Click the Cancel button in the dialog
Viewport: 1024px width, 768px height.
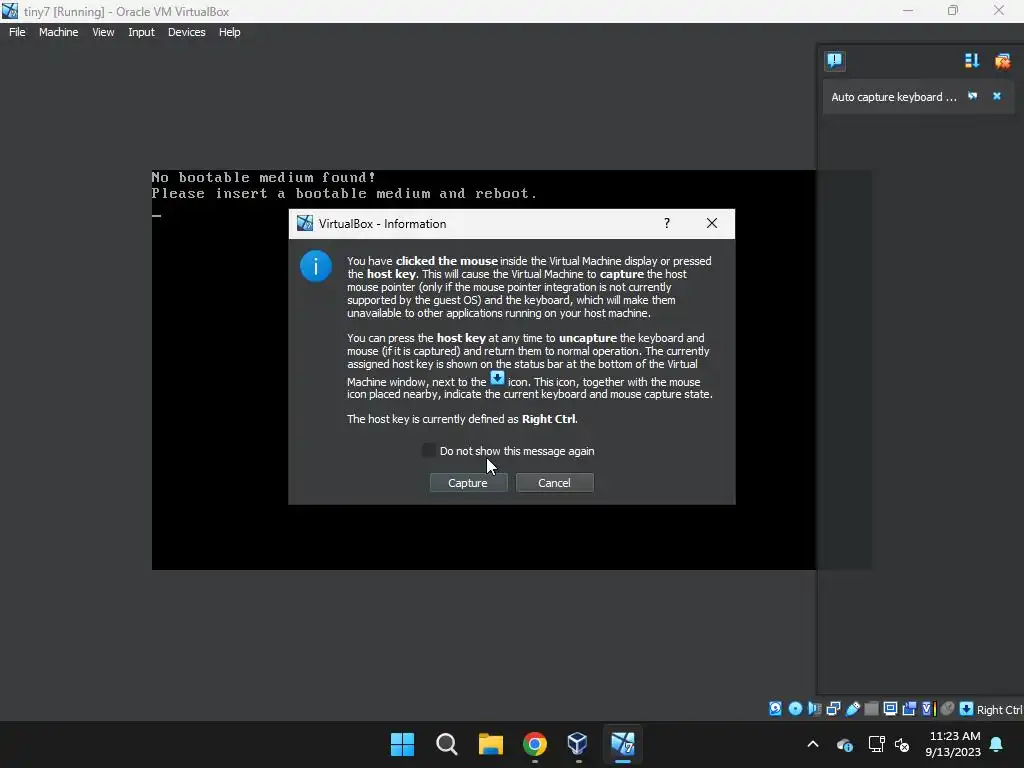(554, 483)
